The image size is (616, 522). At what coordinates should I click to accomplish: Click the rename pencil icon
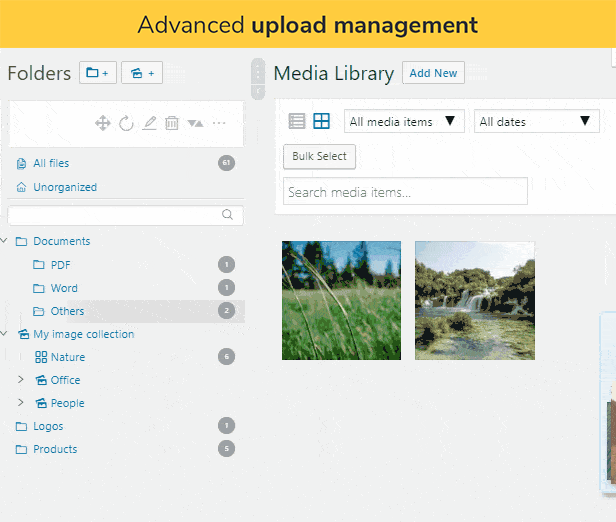[149, 123]
